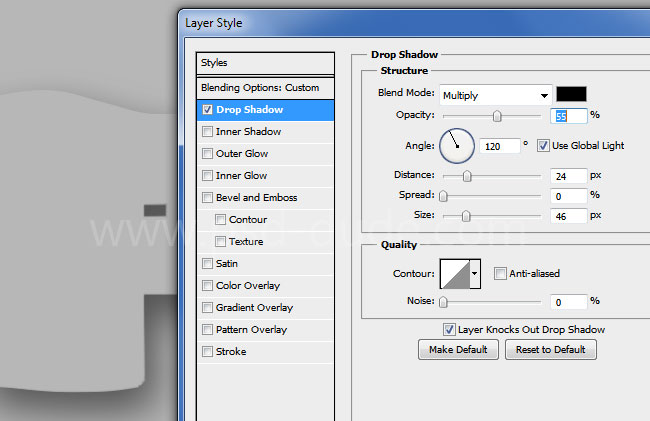Select the Bevel and Emboss style

tap(256, 198)
